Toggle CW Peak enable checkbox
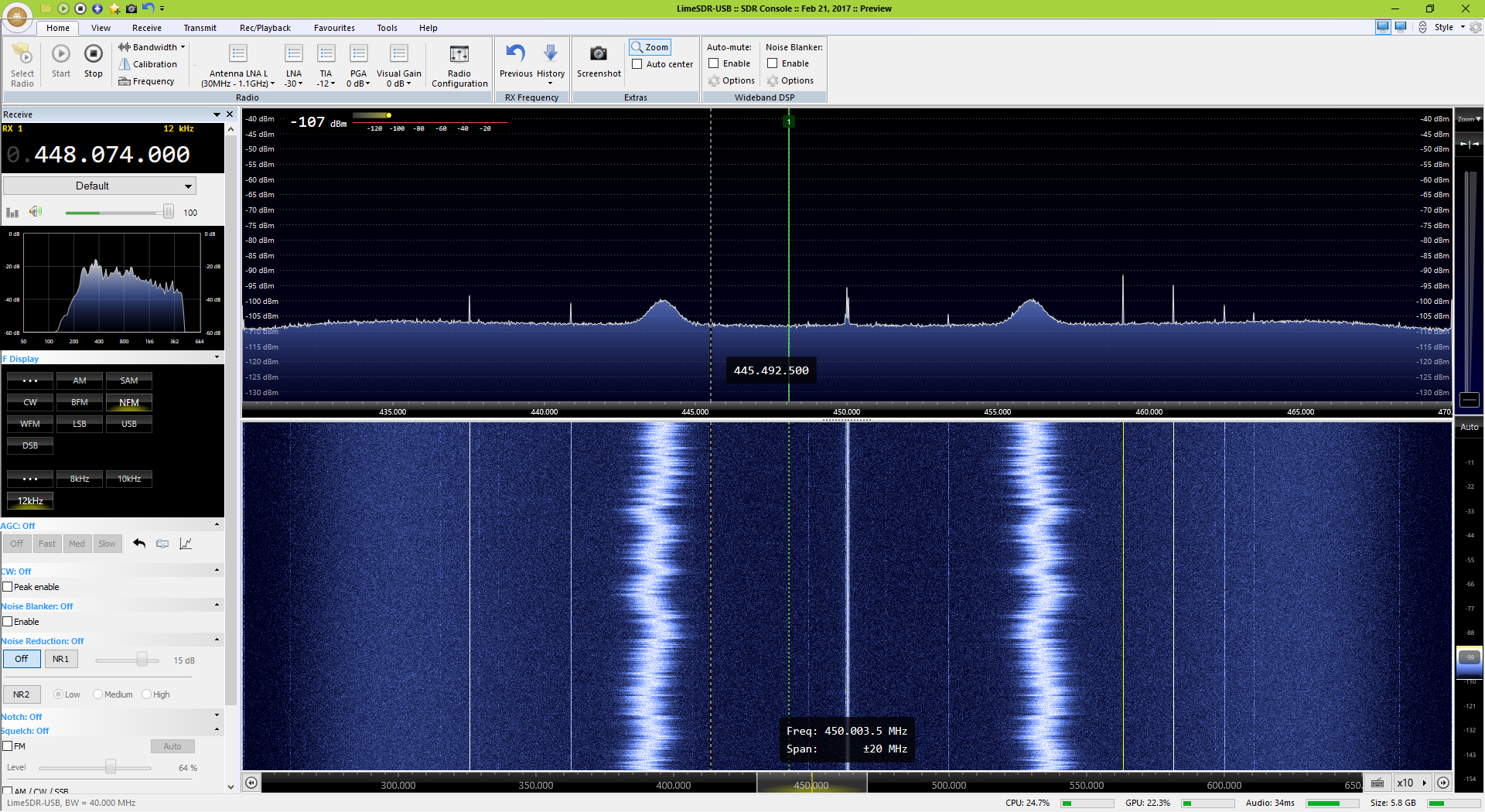The width and height of the screenshot is (1485, 812). pos(8,587)
